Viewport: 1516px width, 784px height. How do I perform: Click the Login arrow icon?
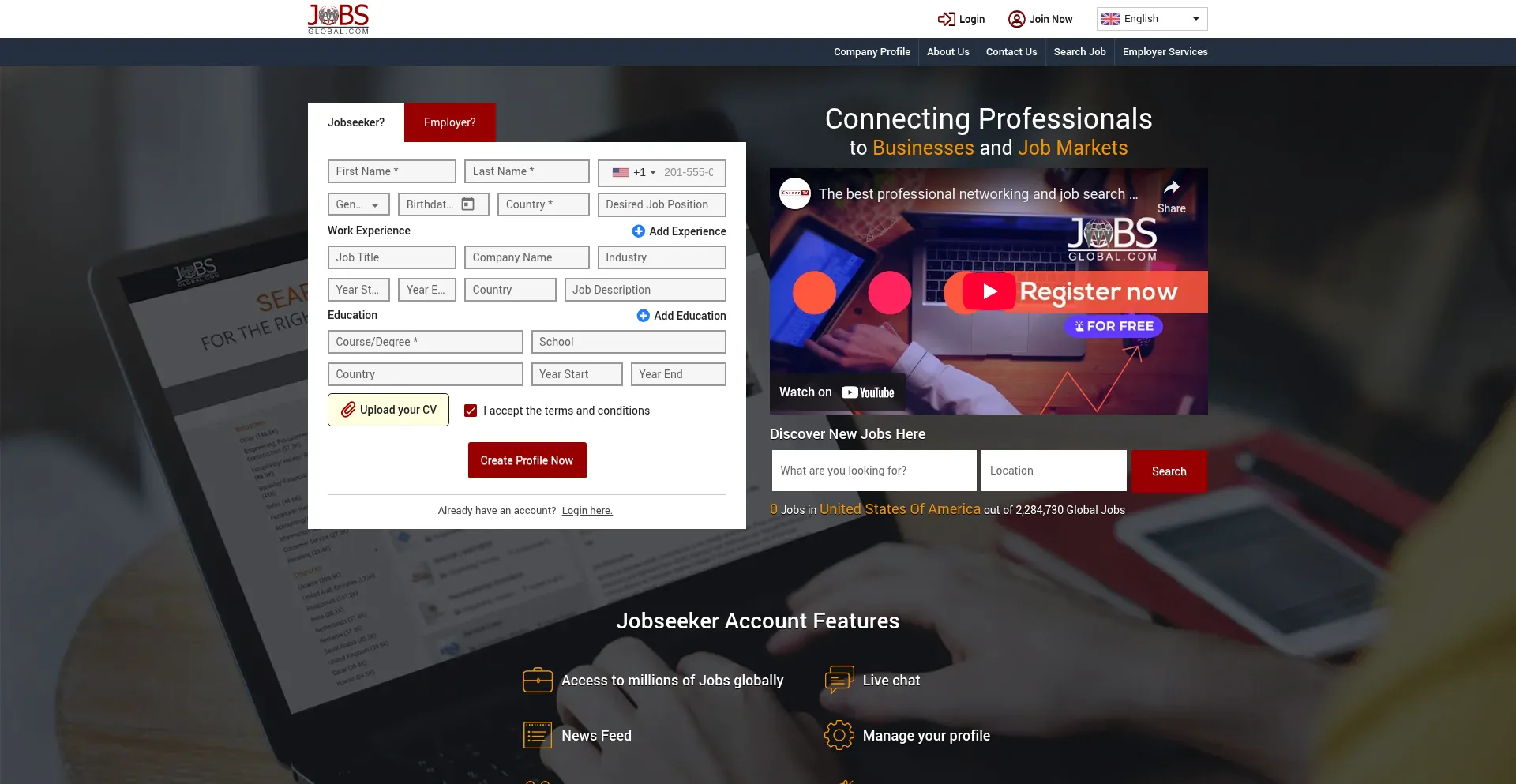(x=946, y=19)
